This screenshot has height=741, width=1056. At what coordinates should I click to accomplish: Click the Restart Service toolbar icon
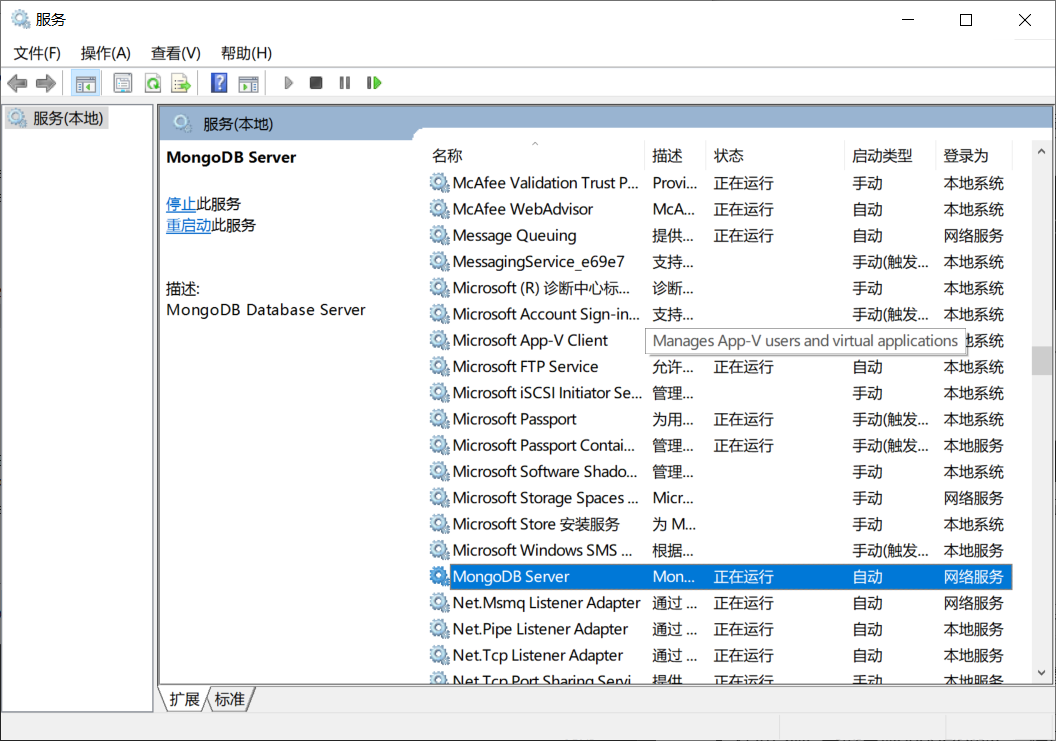374,83
